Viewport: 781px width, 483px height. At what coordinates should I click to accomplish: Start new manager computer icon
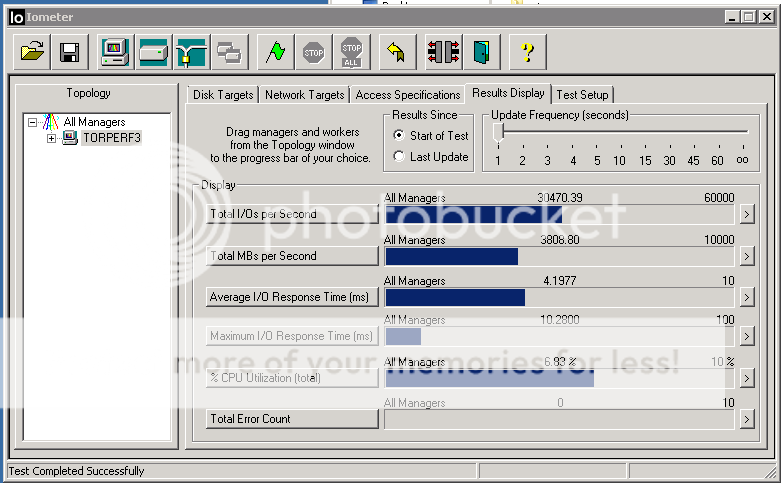115,52
